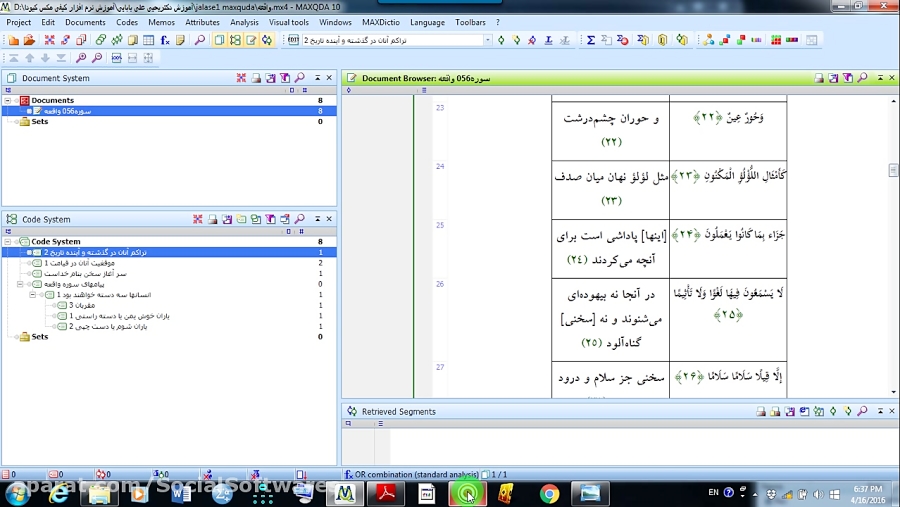Select Sets in the Code System panel
This screenshot has width=900, height=507.
point(40,337)
